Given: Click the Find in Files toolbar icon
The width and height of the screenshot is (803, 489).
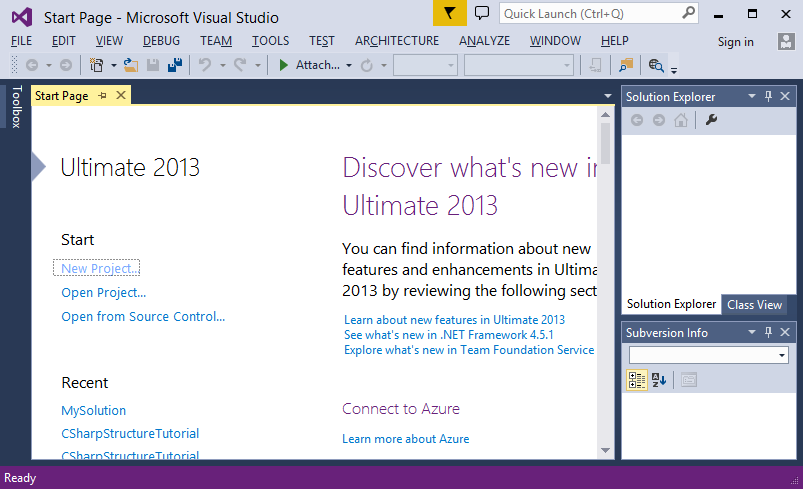Looking at the screenshot, I should pyautogui.click(x=626, y=65).
